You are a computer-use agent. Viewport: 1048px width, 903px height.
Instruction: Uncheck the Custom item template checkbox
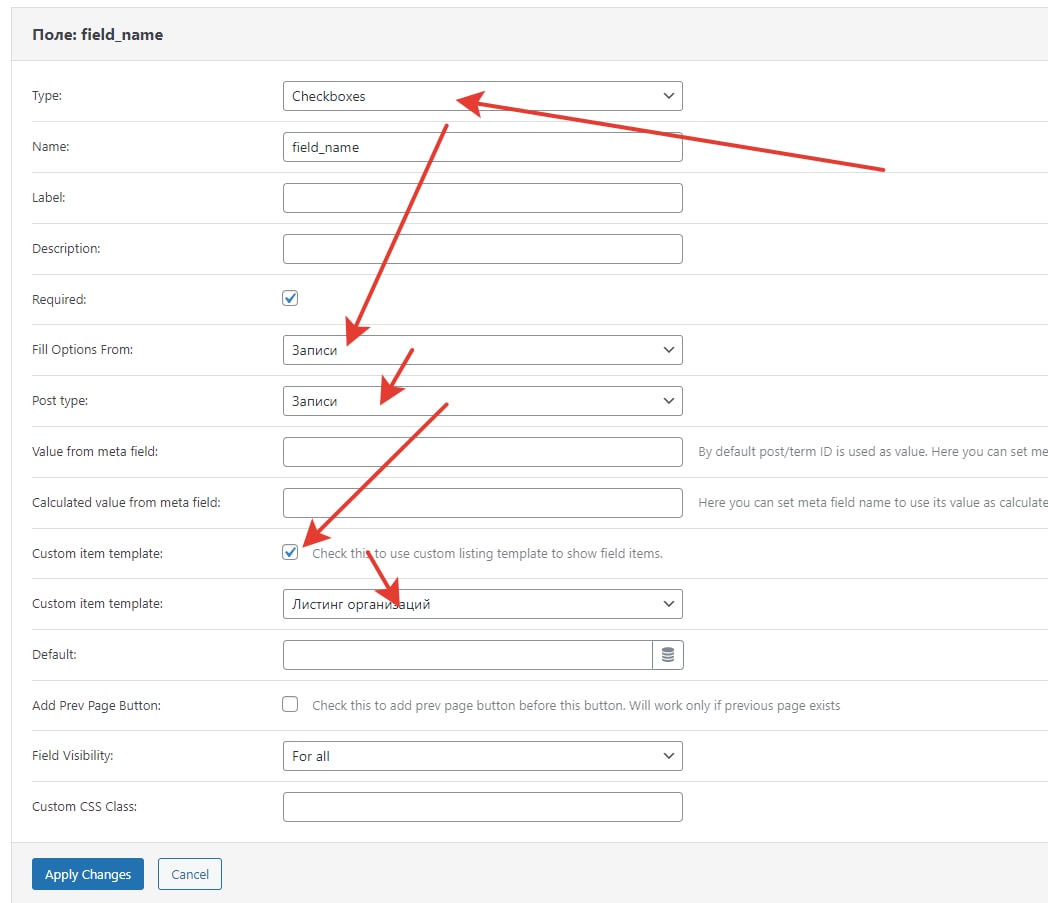(290, 552)
